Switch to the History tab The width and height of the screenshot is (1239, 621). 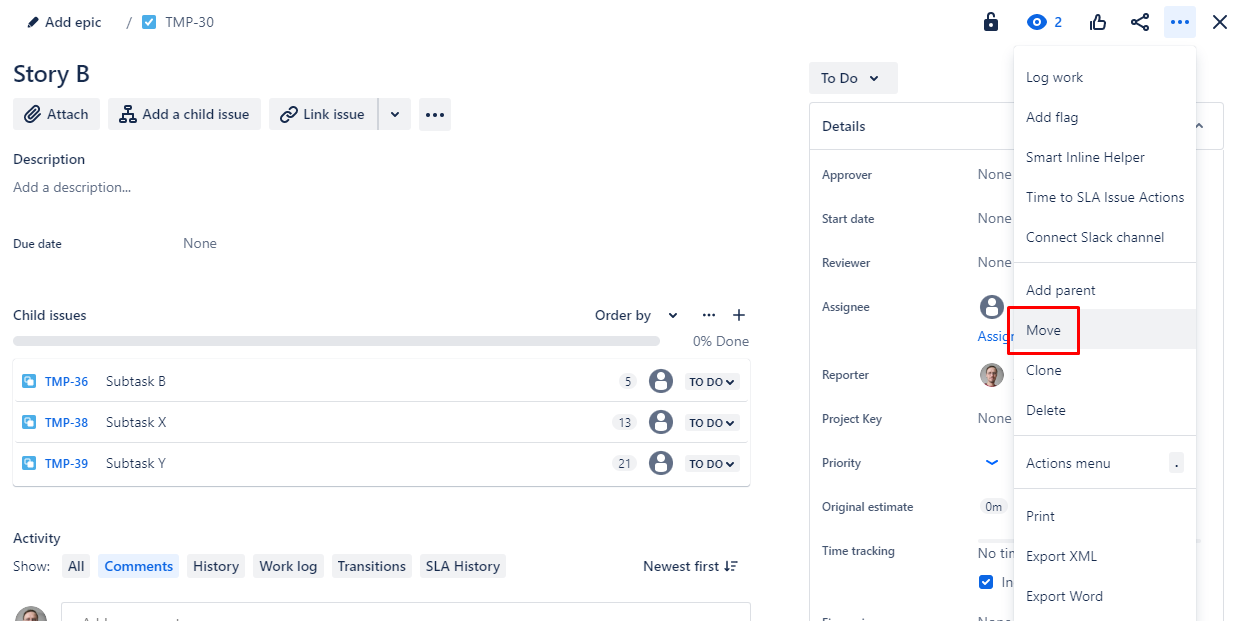(216, 566)
